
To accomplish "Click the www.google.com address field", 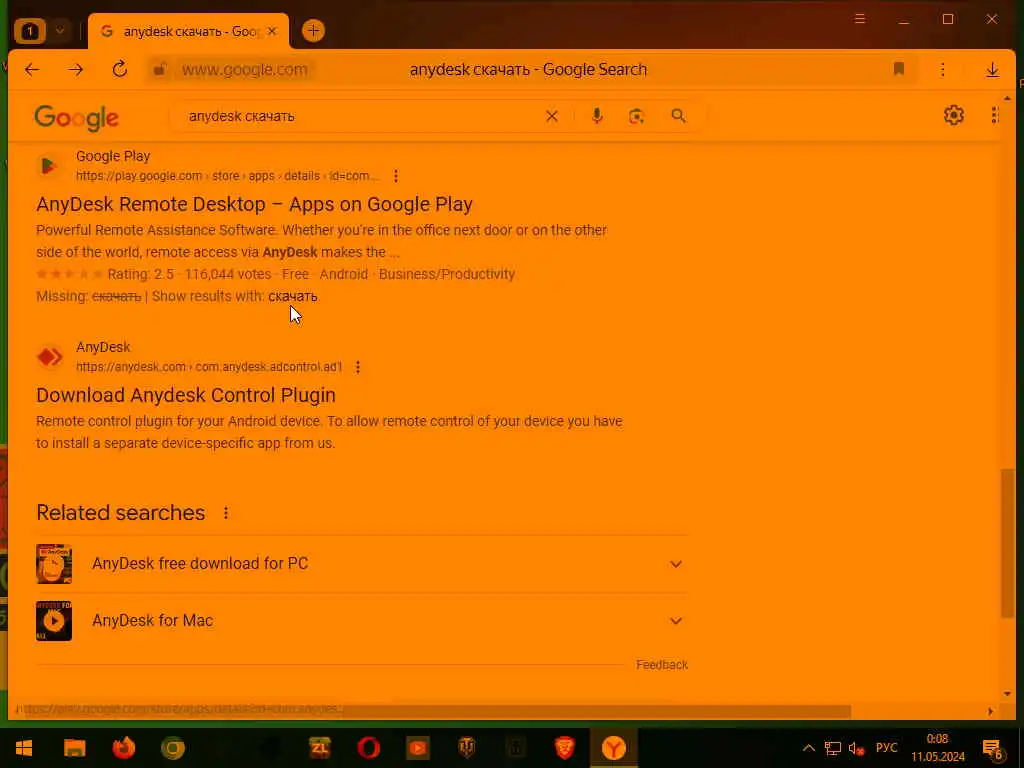I will (244, 69).
